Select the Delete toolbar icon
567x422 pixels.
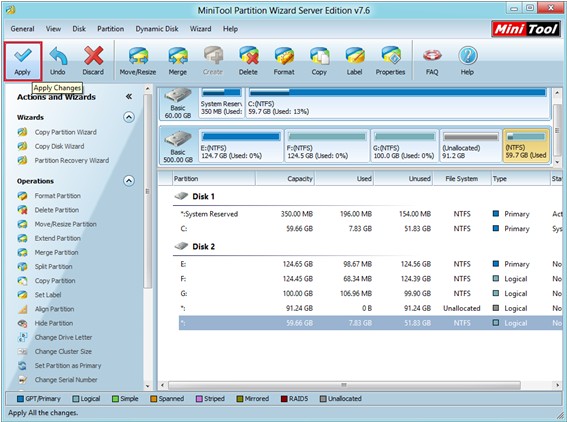pyautogui.click(x=248, y=61)
